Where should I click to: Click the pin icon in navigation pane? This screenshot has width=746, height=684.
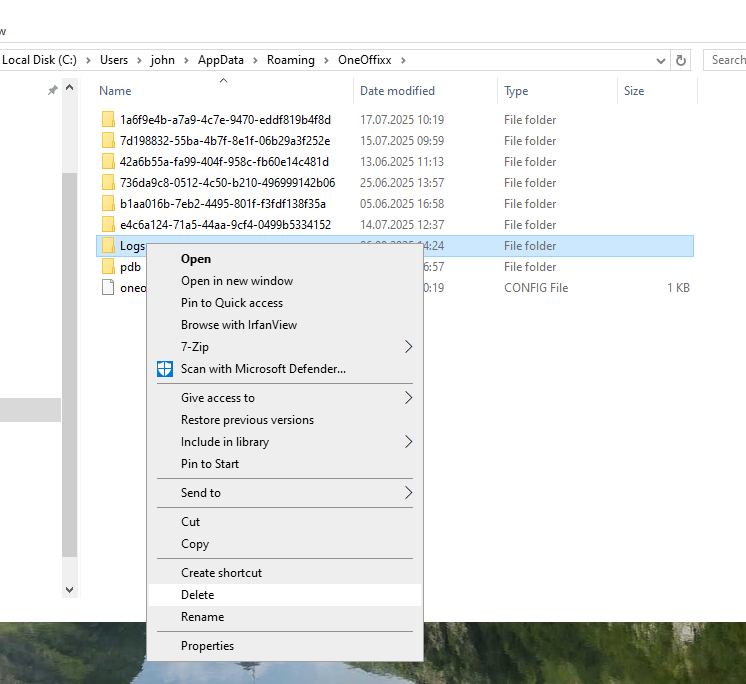[x=52, y=90]
